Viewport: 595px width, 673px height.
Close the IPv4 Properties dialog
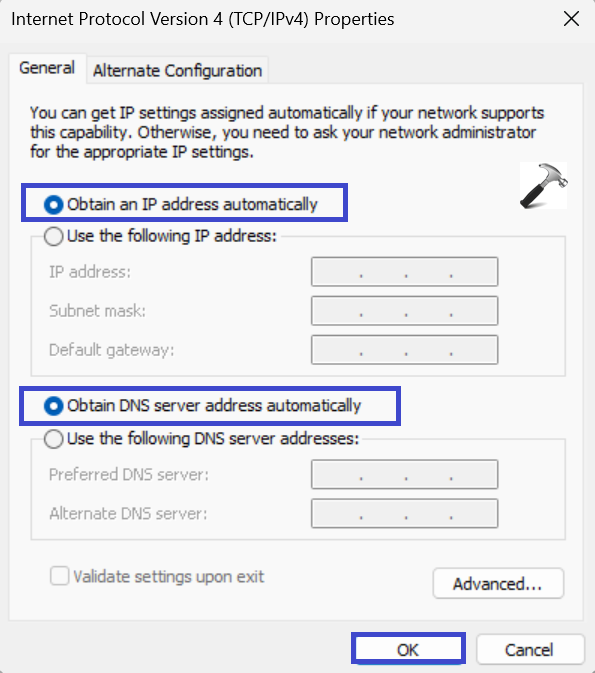coord(571,19)
